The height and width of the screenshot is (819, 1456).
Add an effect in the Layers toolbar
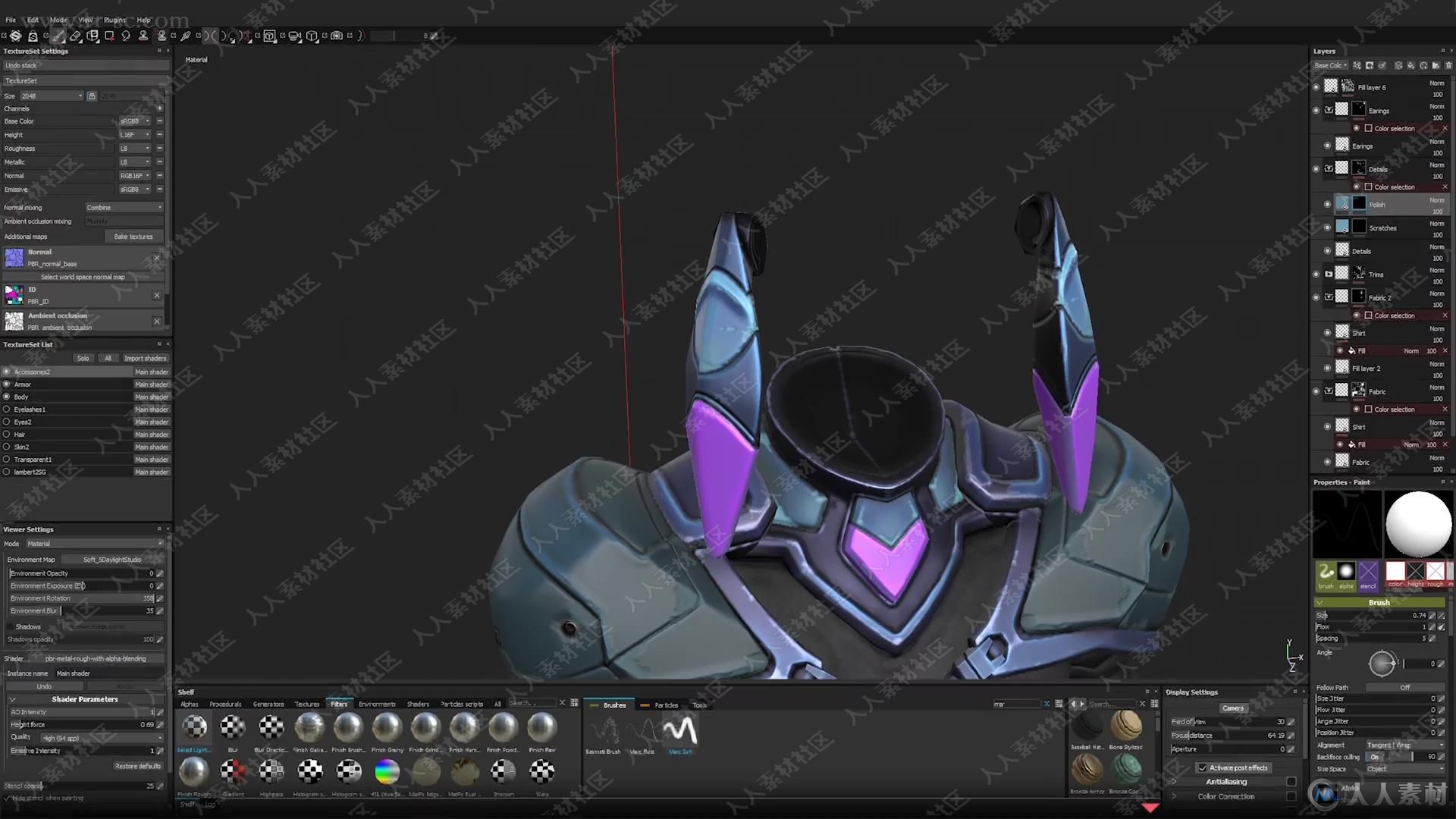(x=1357, y=65)
